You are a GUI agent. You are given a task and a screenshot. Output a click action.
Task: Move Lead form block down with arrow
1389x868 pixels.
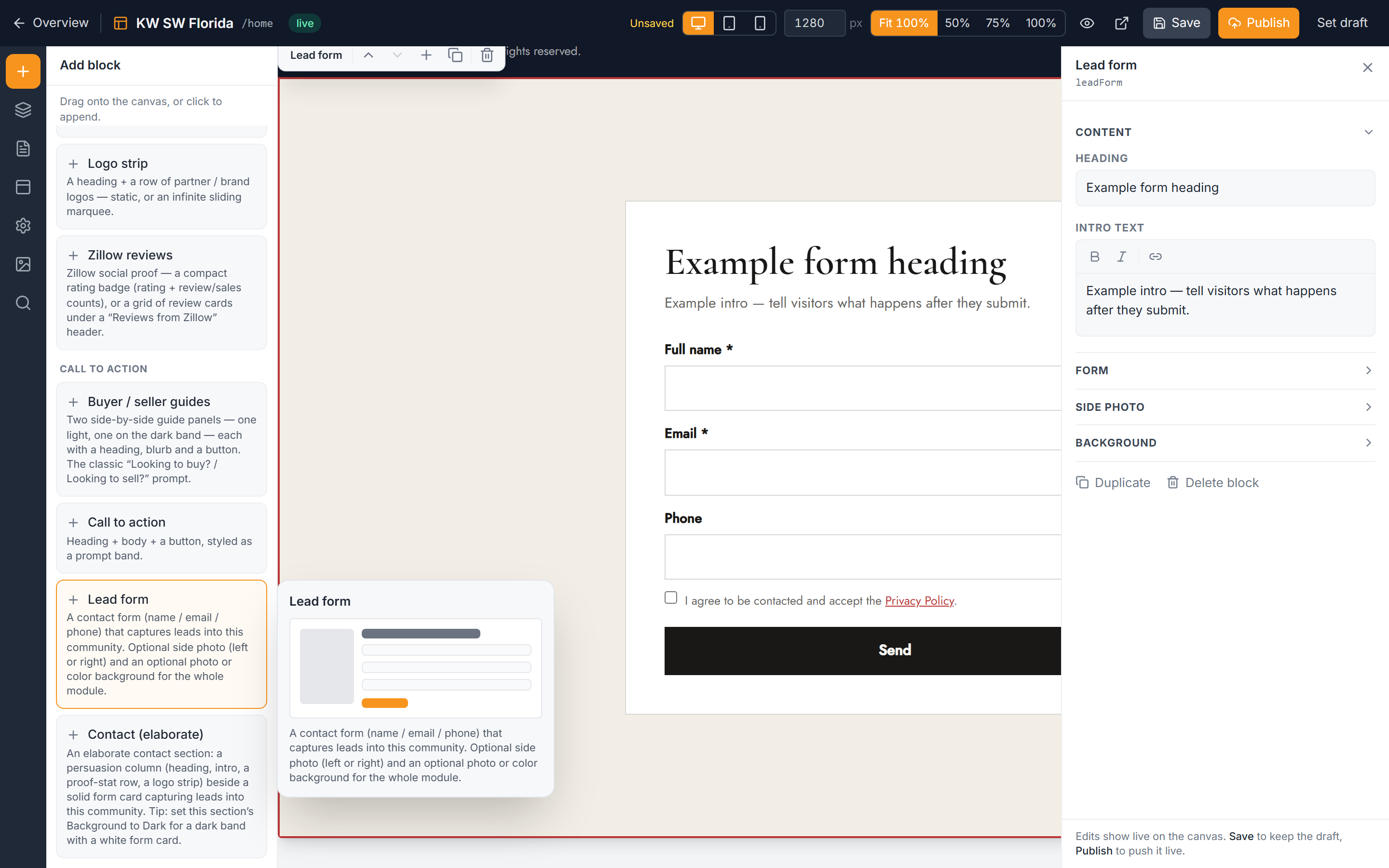[397, 55]
